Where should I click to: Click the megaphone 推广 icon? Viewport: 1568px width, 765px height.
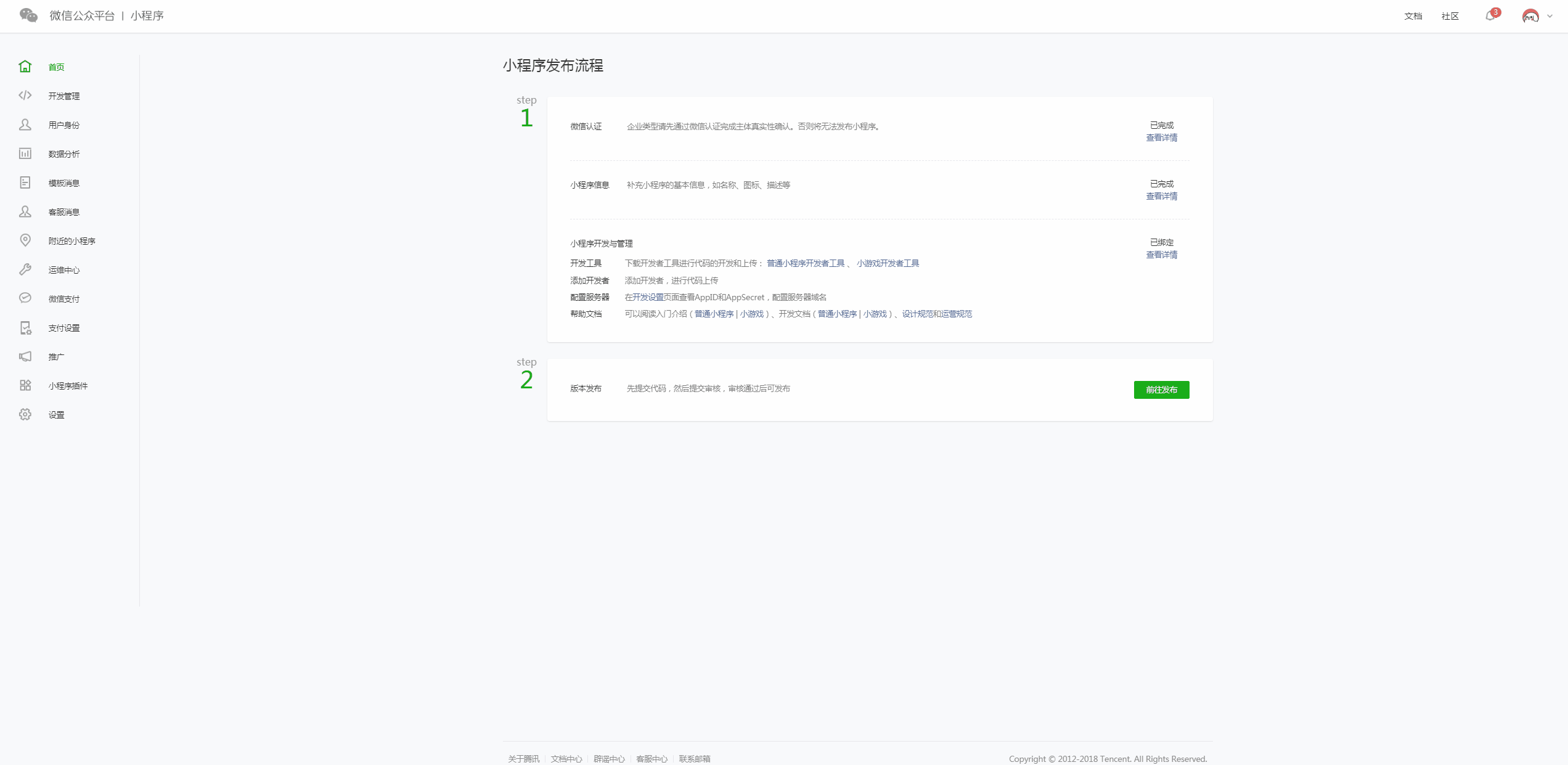click(x=25, y=356)
